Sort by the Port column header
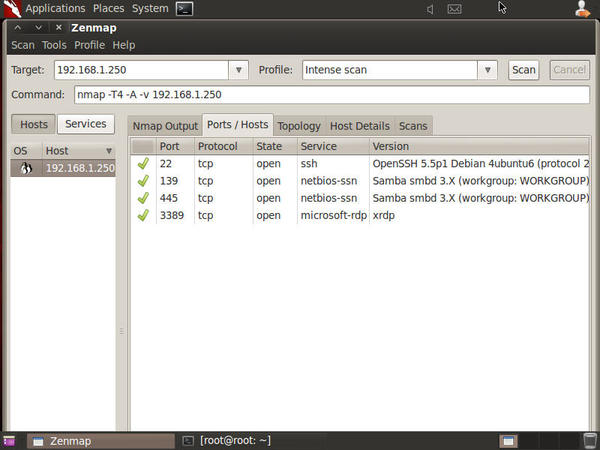The height and width of the screenshot is (450, 600). point(175,146)
